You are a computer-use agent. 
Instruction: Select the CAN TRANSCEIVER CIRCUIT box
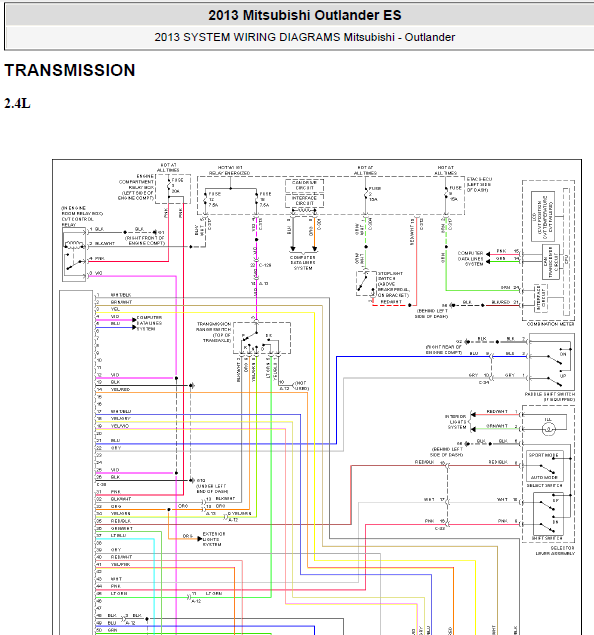click(551, 262)
